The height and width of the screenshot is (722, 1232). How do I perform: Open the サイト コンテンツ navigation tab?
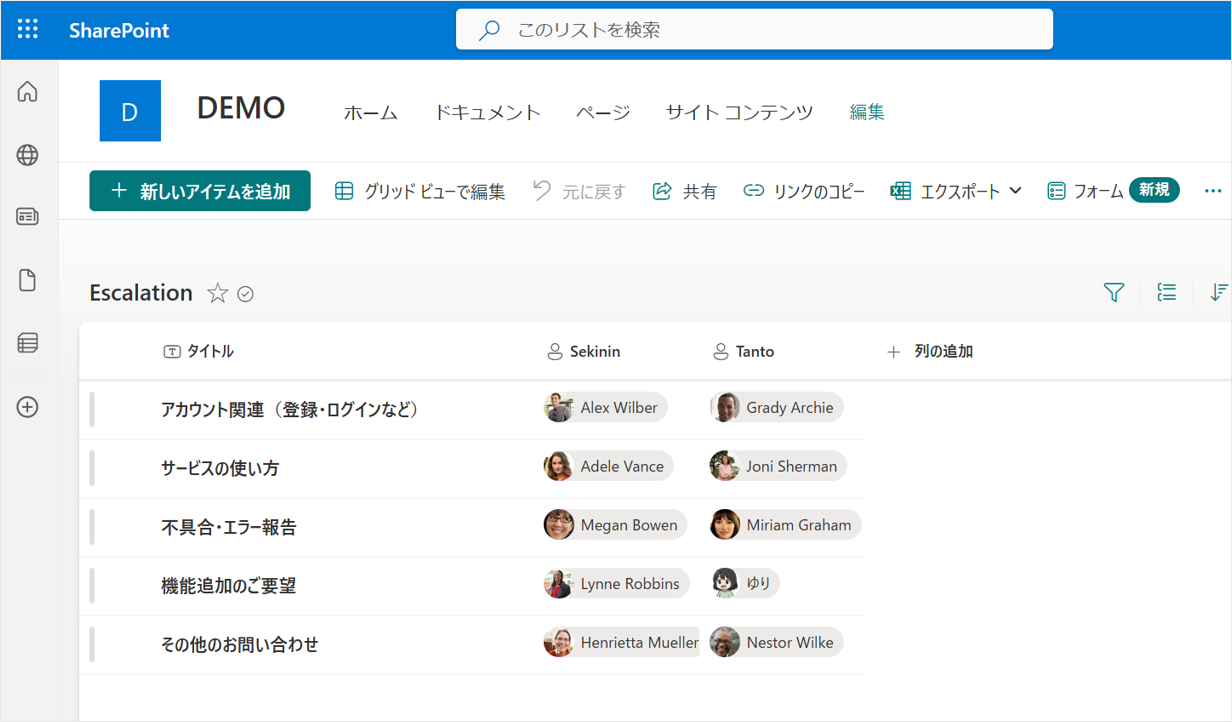click(x=739, y=112)
